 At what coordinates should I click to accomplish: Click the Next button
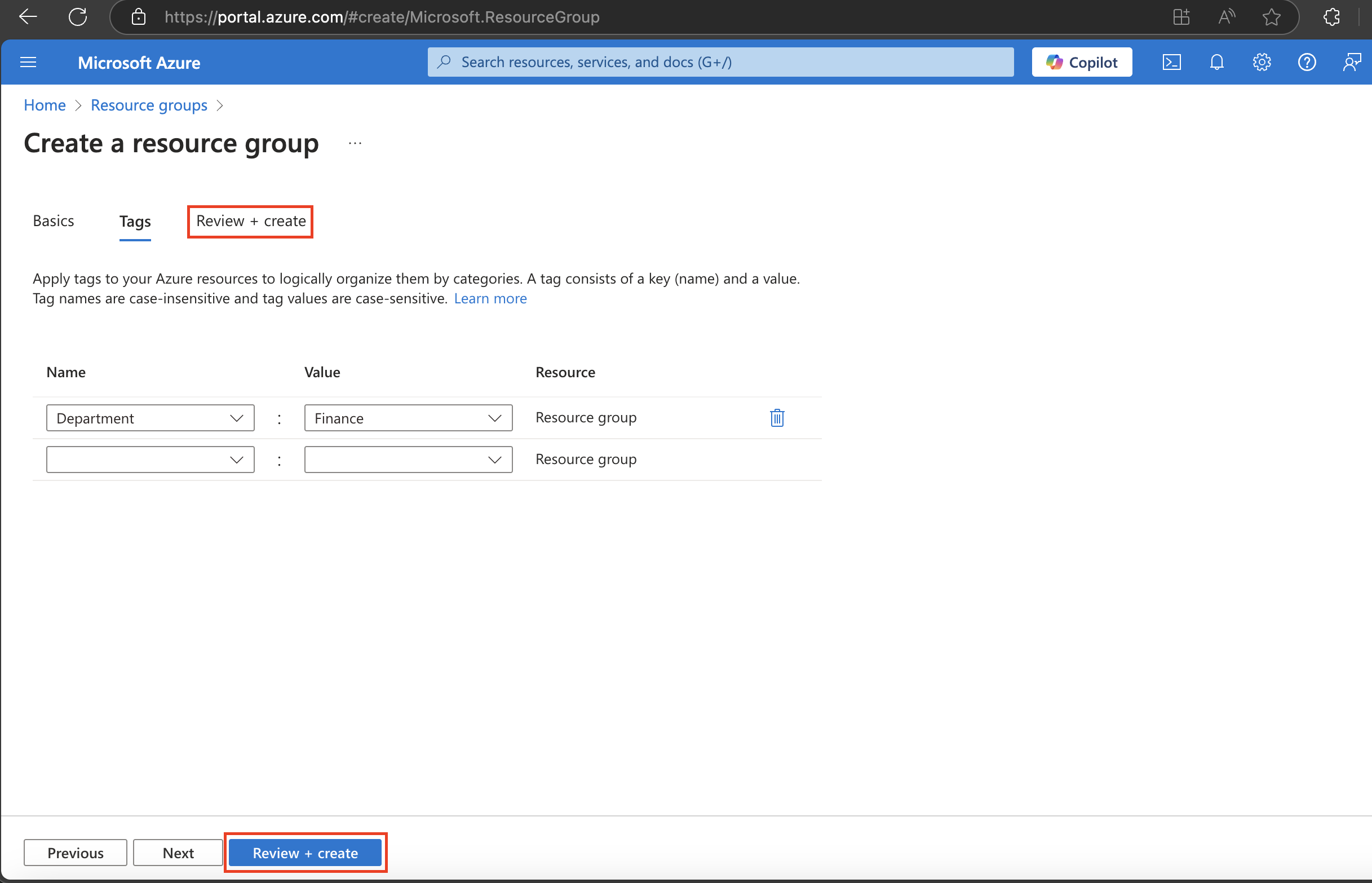[178, 853]
